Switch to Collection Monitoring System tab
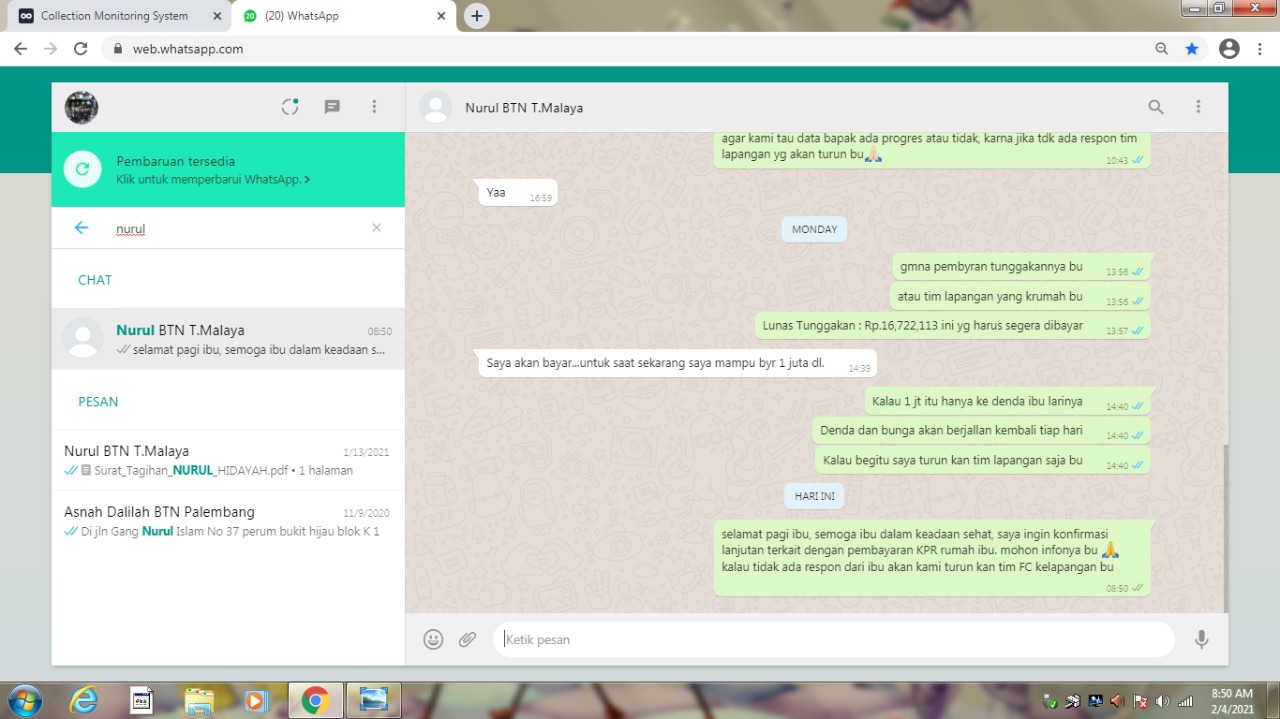1280x719 pixels. [x=113, y=16]
